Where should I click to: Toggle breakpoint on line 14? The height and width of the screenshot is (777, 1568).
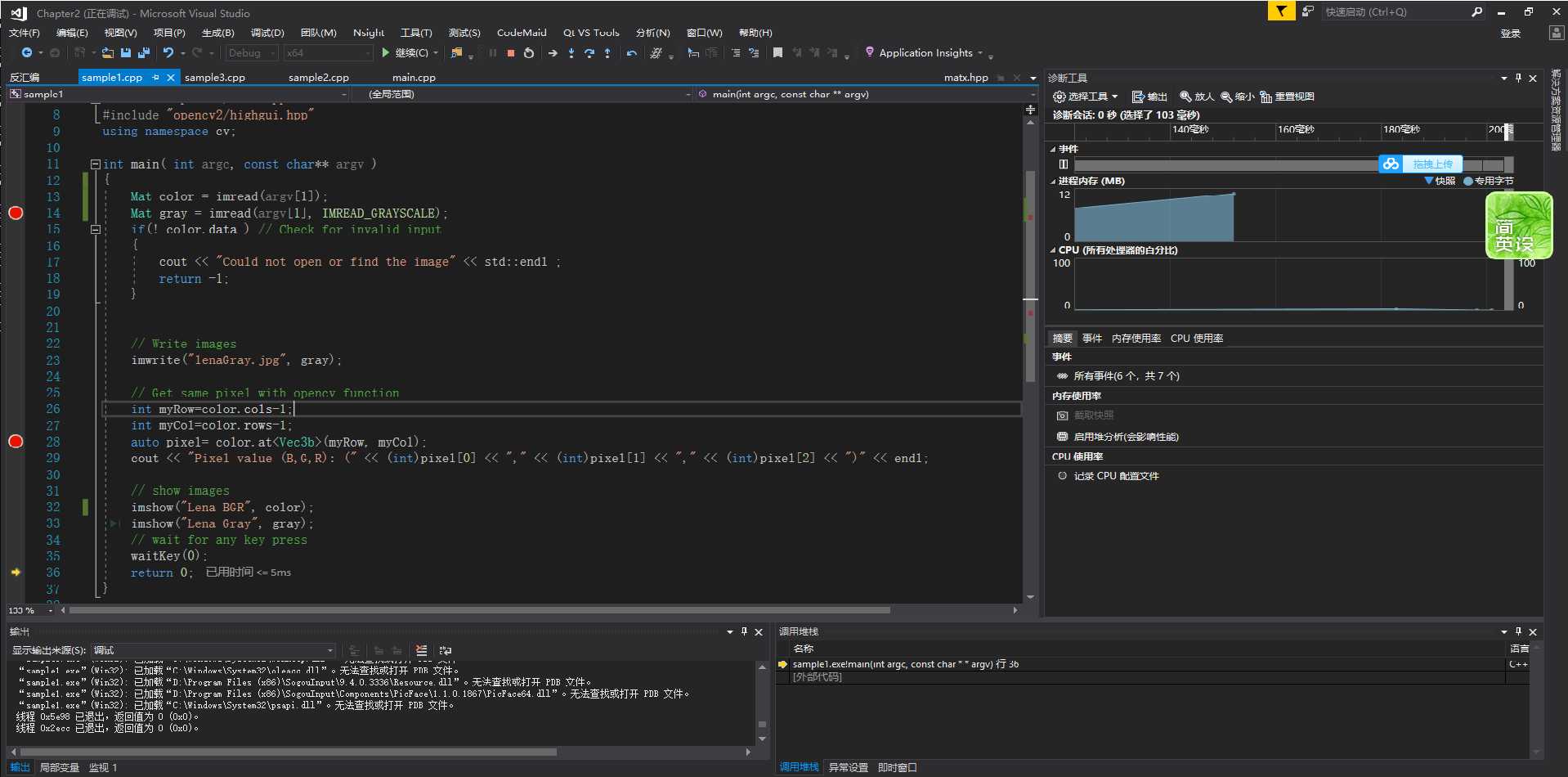coord(16,213)
